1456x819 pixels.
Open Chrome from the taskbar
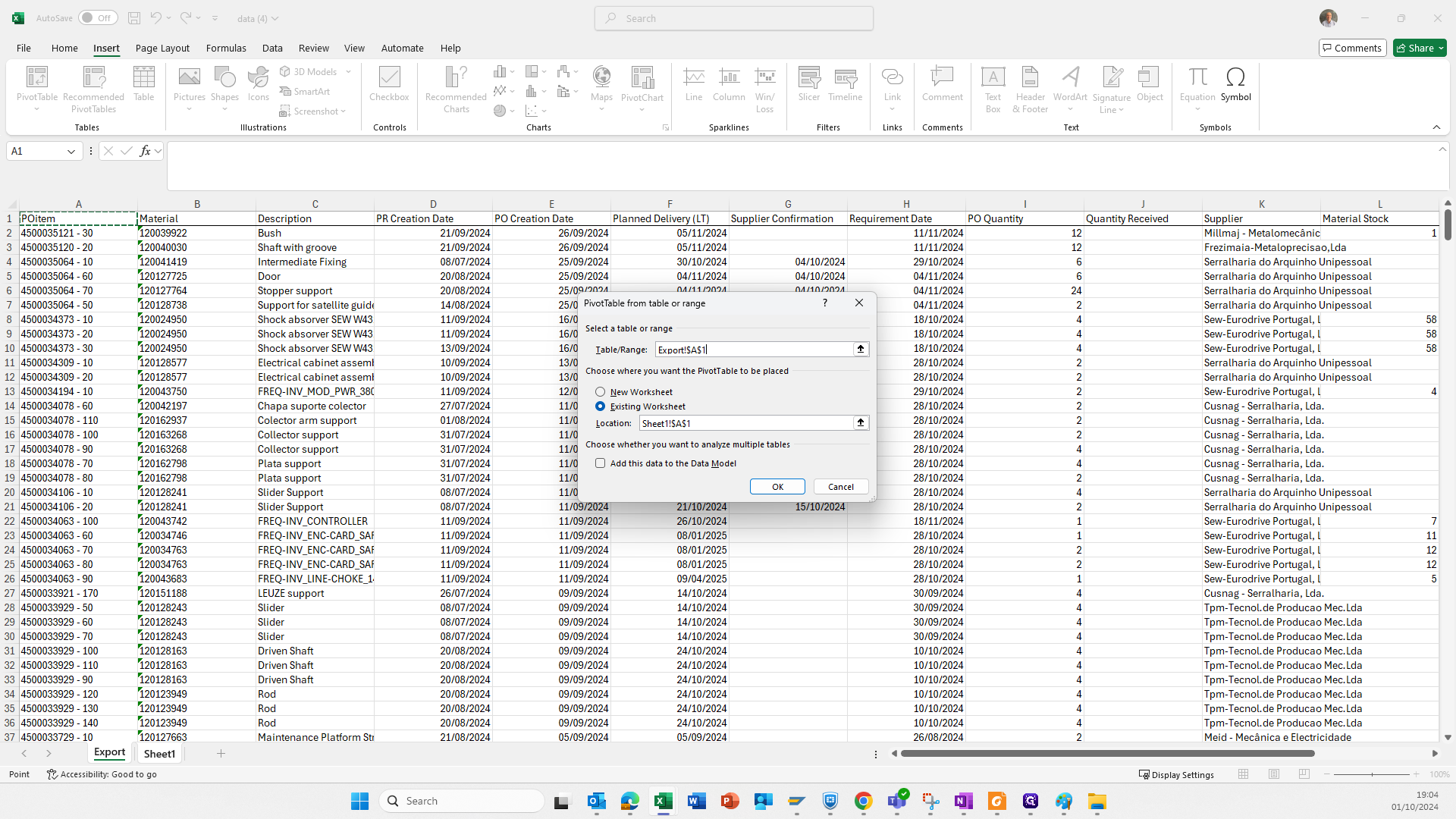coord(863,801)
